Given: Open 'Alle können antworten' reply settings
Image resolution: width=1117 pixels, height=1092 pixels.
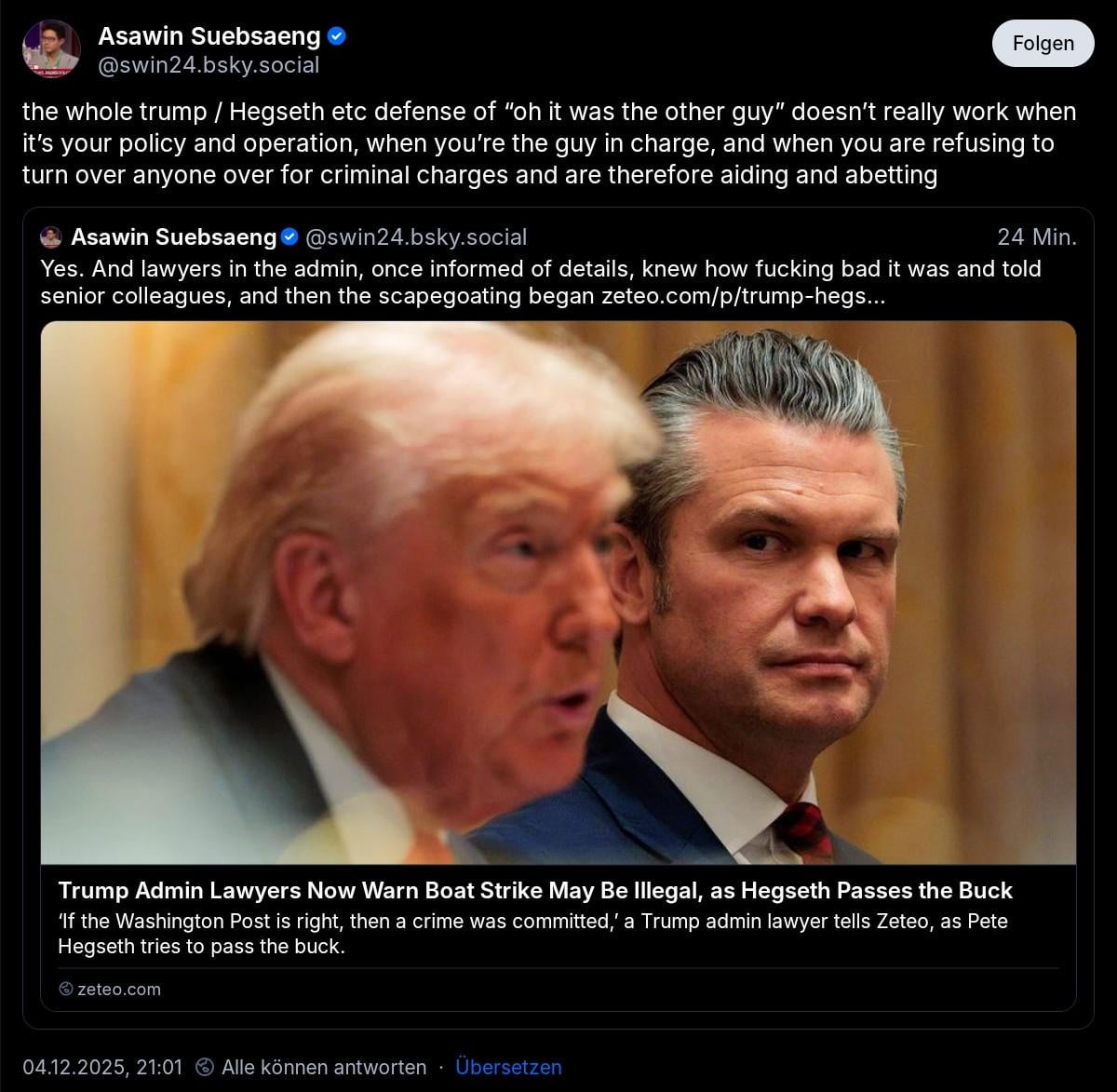Looking at the screenshot, I should point(324,1067).
